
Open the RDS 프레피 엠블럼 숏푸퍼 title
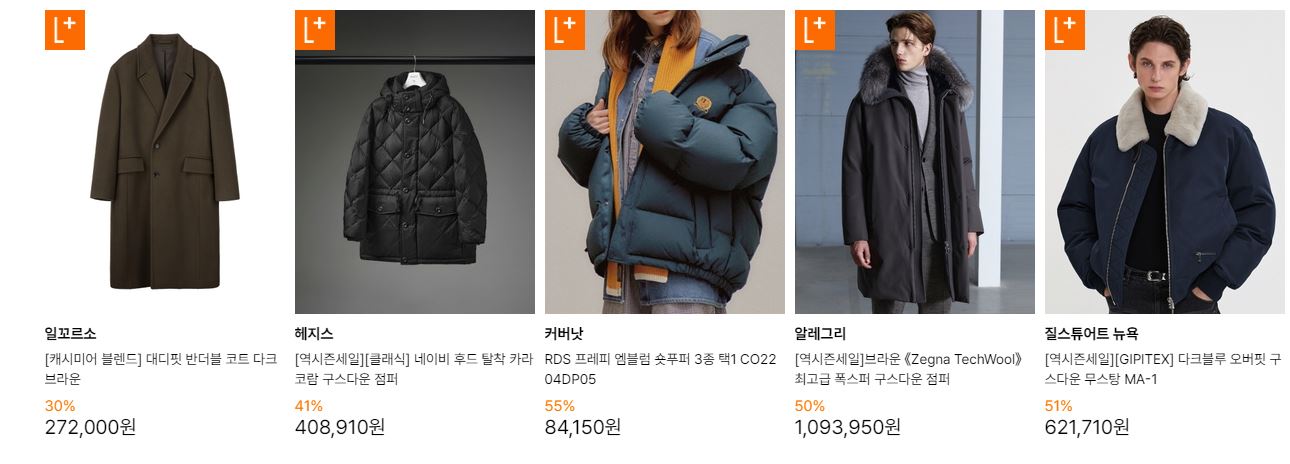tap(661, 369)
